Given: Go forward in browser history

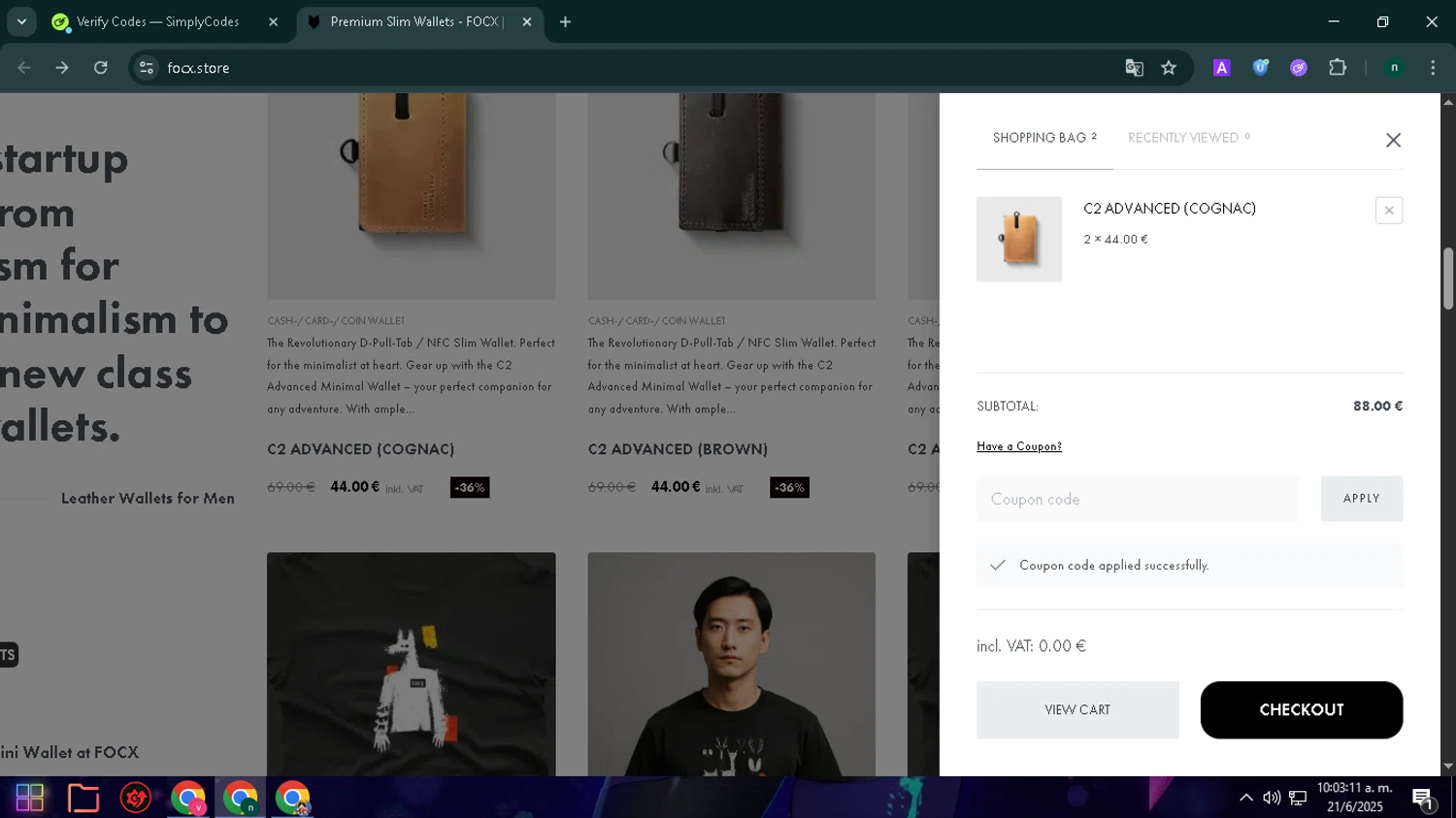Looking at the screenshot, I should [62, 68].
